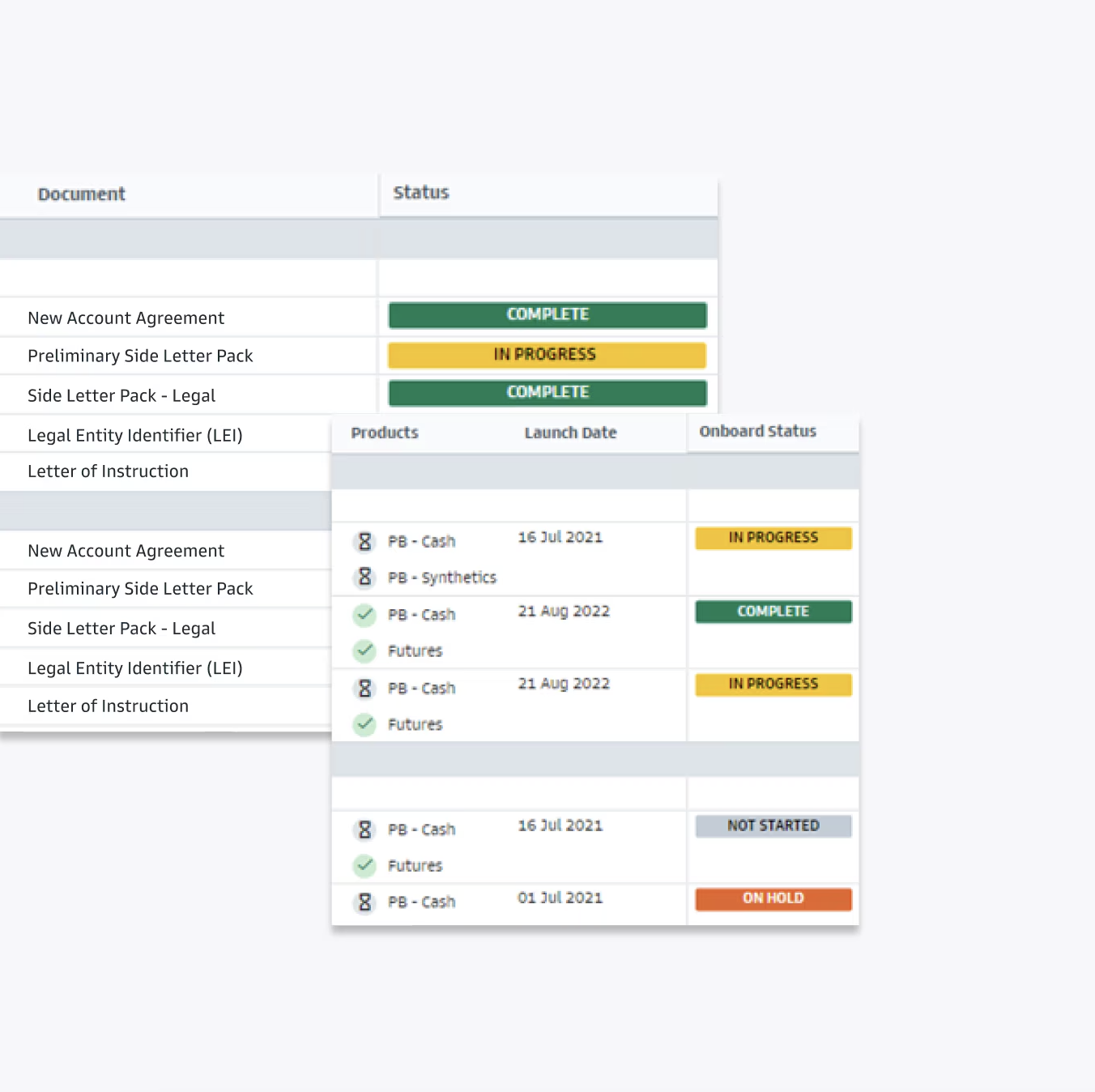The height and width of the screenshot is (1092, 1095).
Task: Select New Account Agreement in the second document group
Action: pos(126,551)
